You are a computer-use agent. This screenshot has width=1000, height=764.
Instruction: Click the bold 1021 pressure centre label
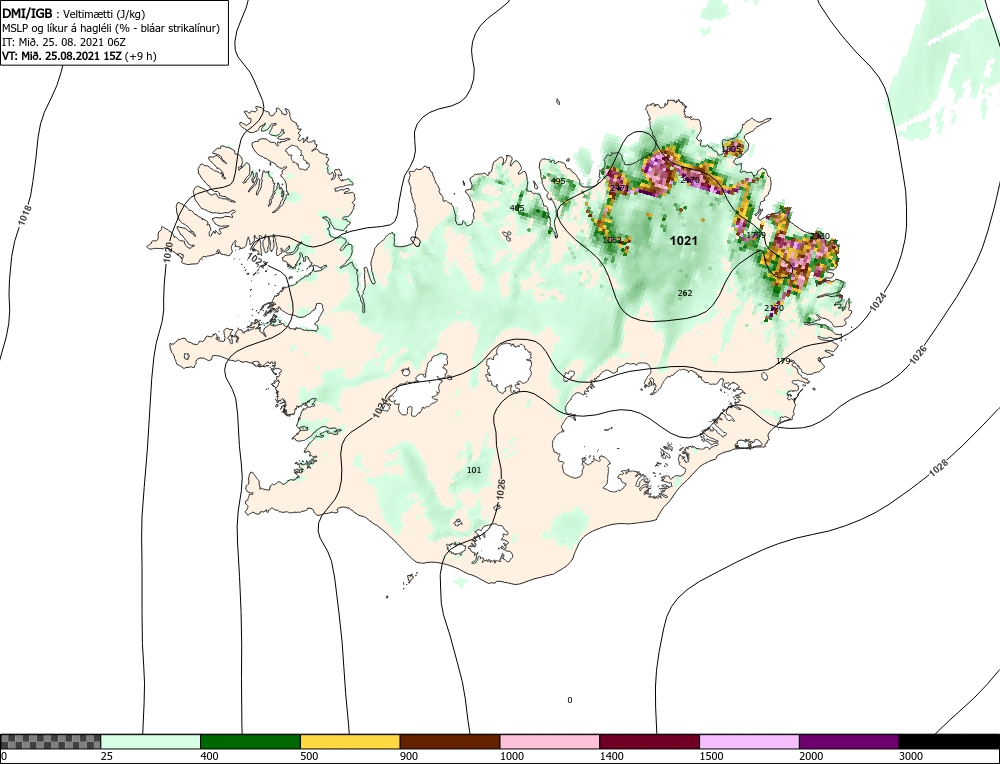(x=684, y=240)
